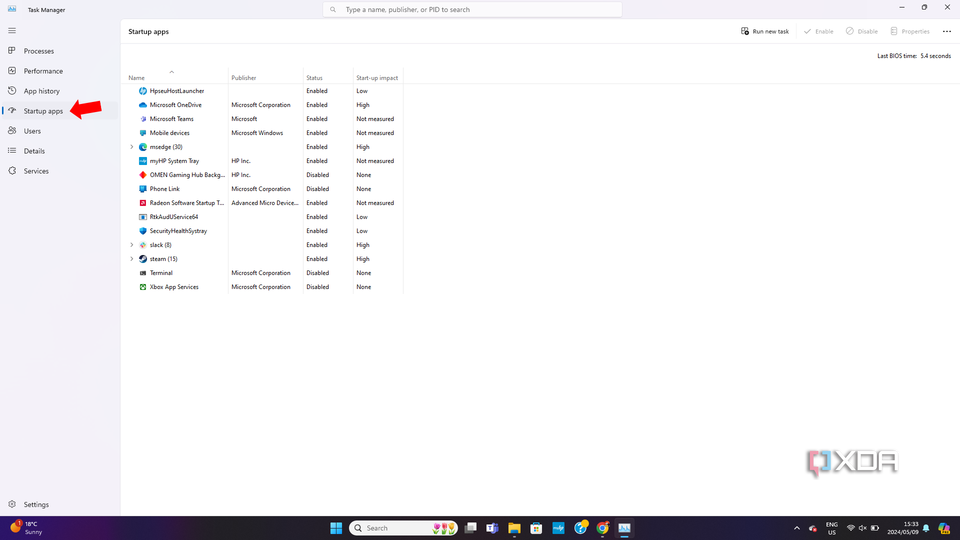The width and height of the screenshot is (960, 540).
Task: Click the Run new task button
Action: tap(765, 31)
